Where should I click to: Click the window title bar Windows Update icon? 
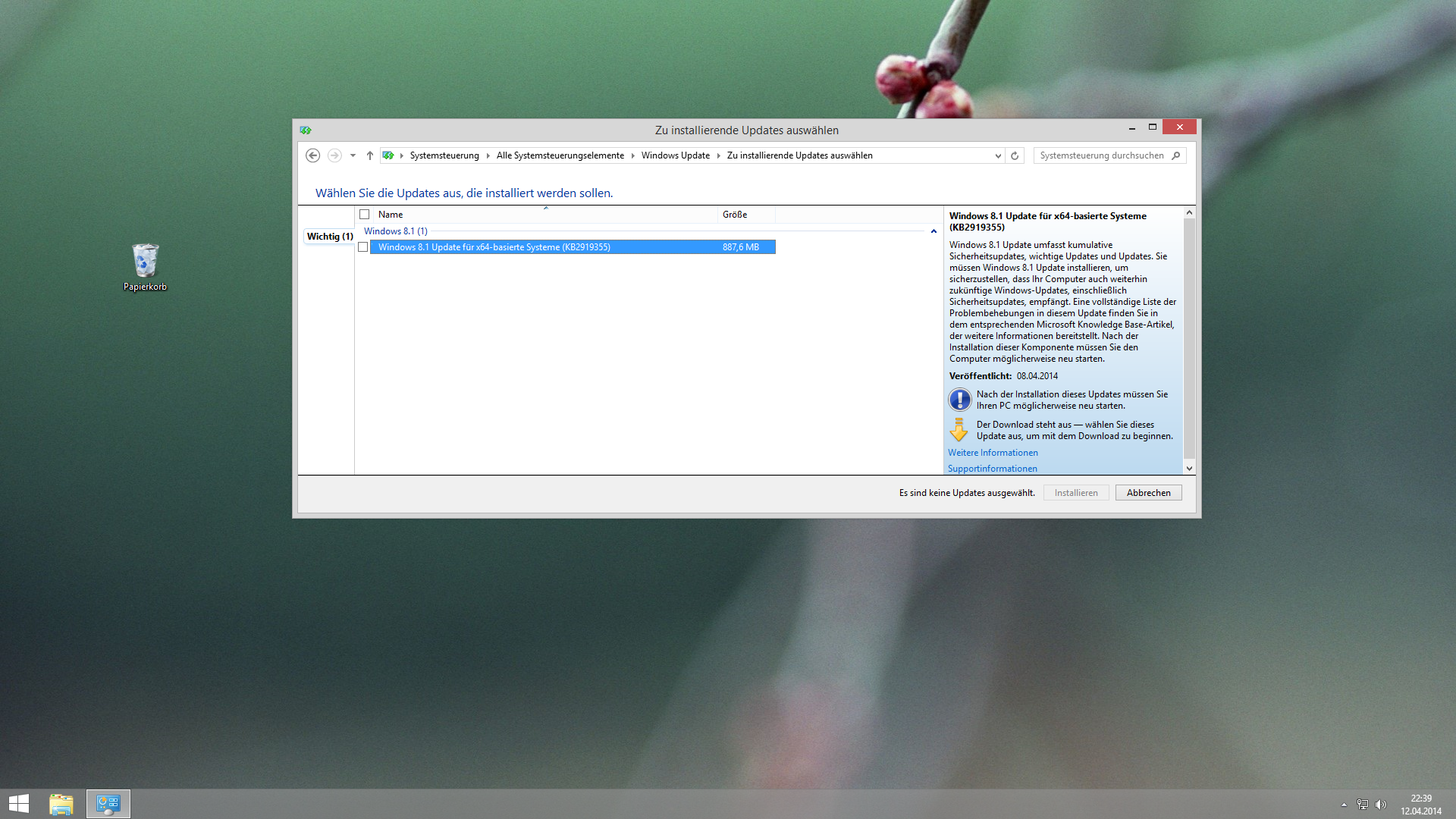click(306, 130)
